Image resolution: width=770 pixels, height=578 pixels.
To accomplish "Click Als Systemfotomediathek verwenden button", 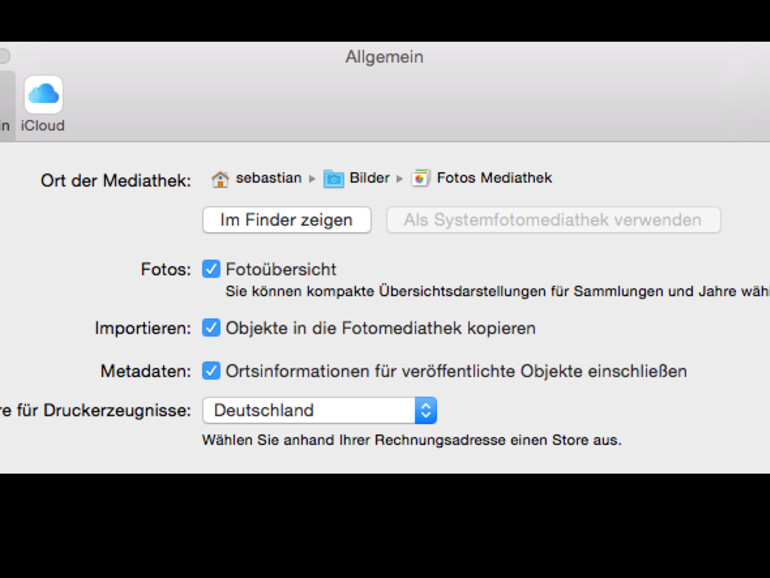I will coord(553,220).
